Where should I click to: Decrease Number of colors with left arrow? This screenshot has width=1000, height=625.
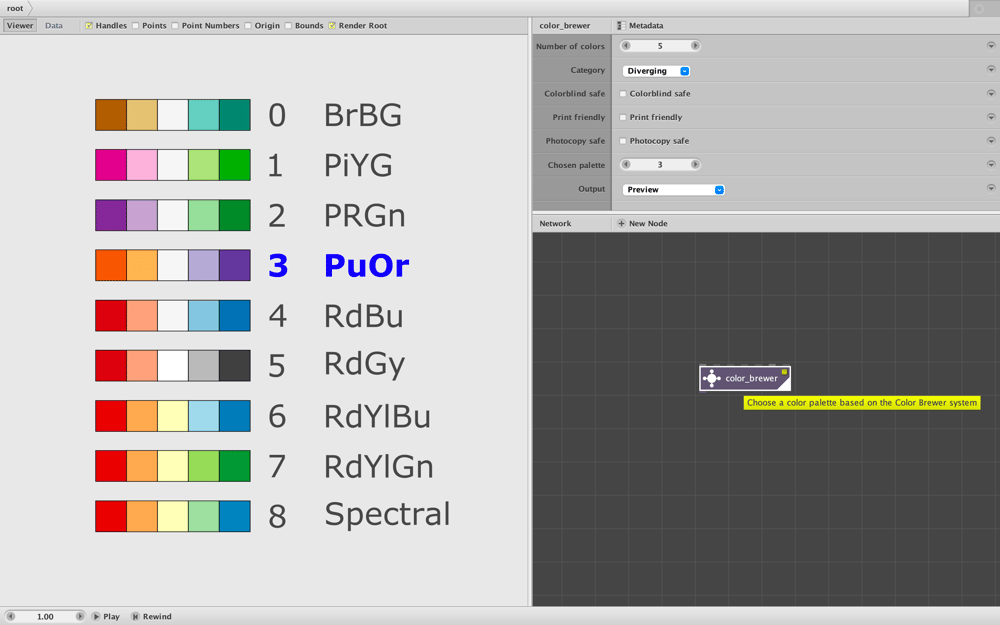point(626,46)
